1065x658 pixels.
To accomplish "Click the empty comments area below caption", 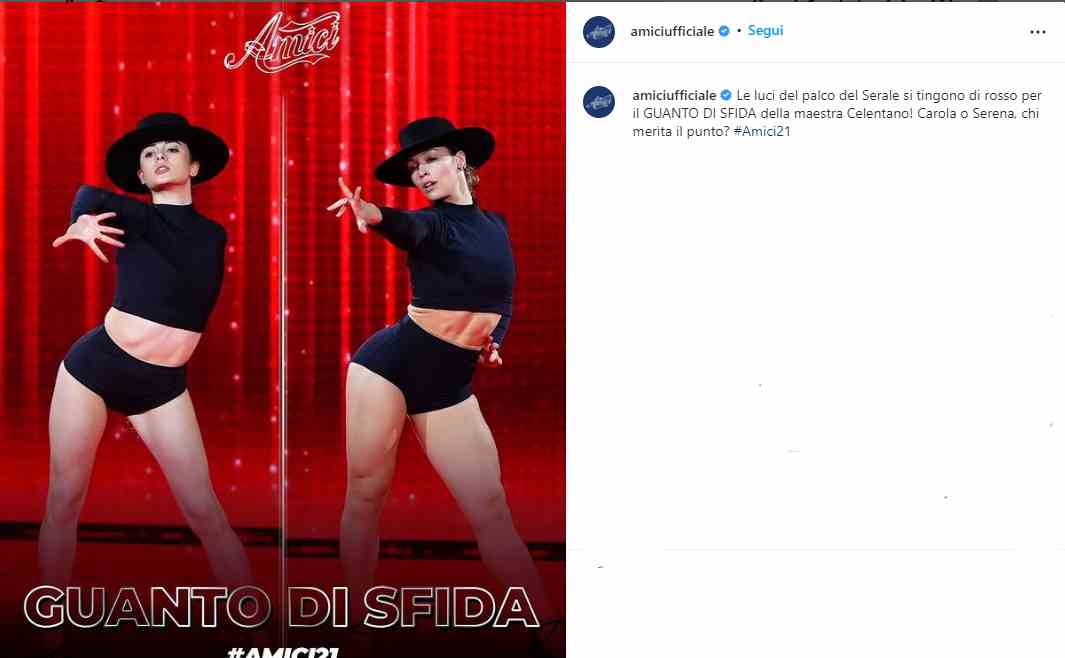I will click(x=815, y=346).
